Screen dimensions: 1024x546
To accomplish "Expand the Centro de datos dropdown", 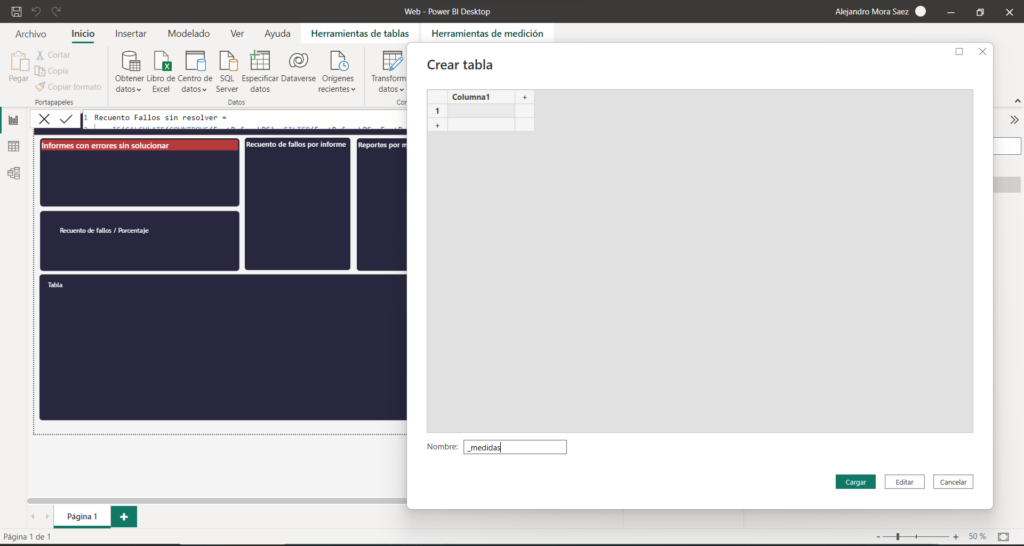I will click(x=195, y=89).
